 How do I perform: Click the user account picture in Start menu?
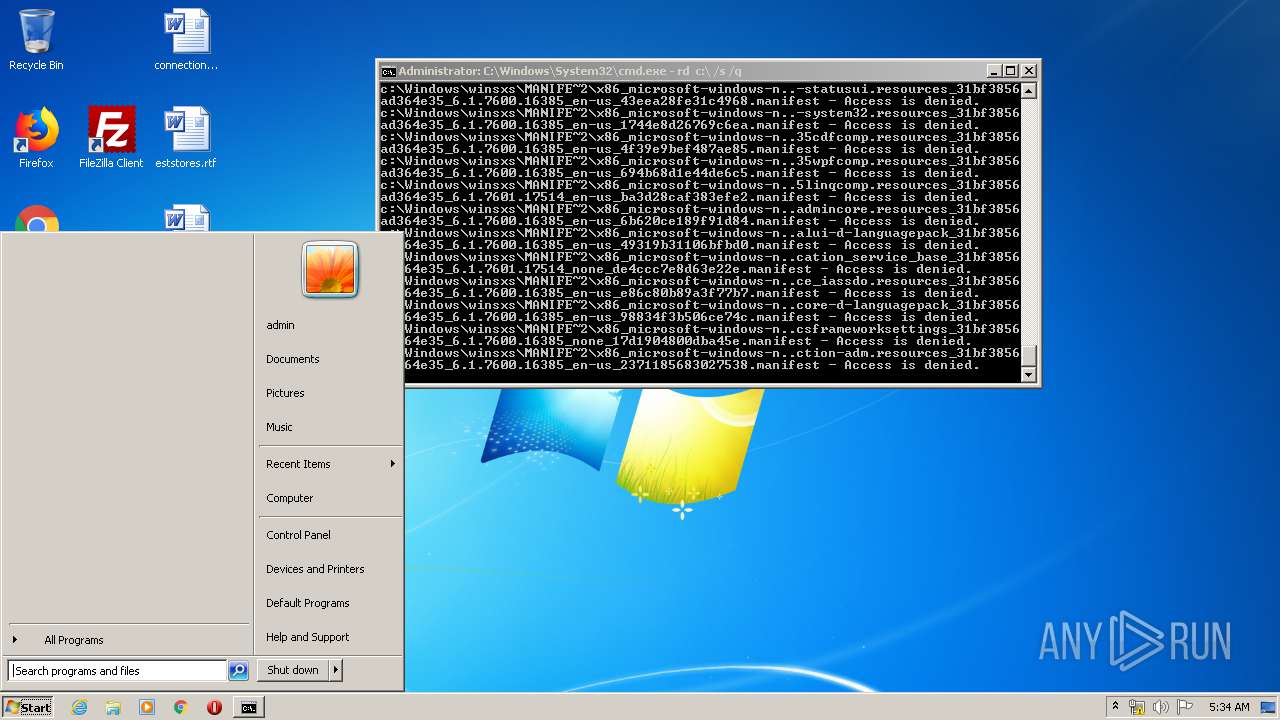[x=330, y=269]
